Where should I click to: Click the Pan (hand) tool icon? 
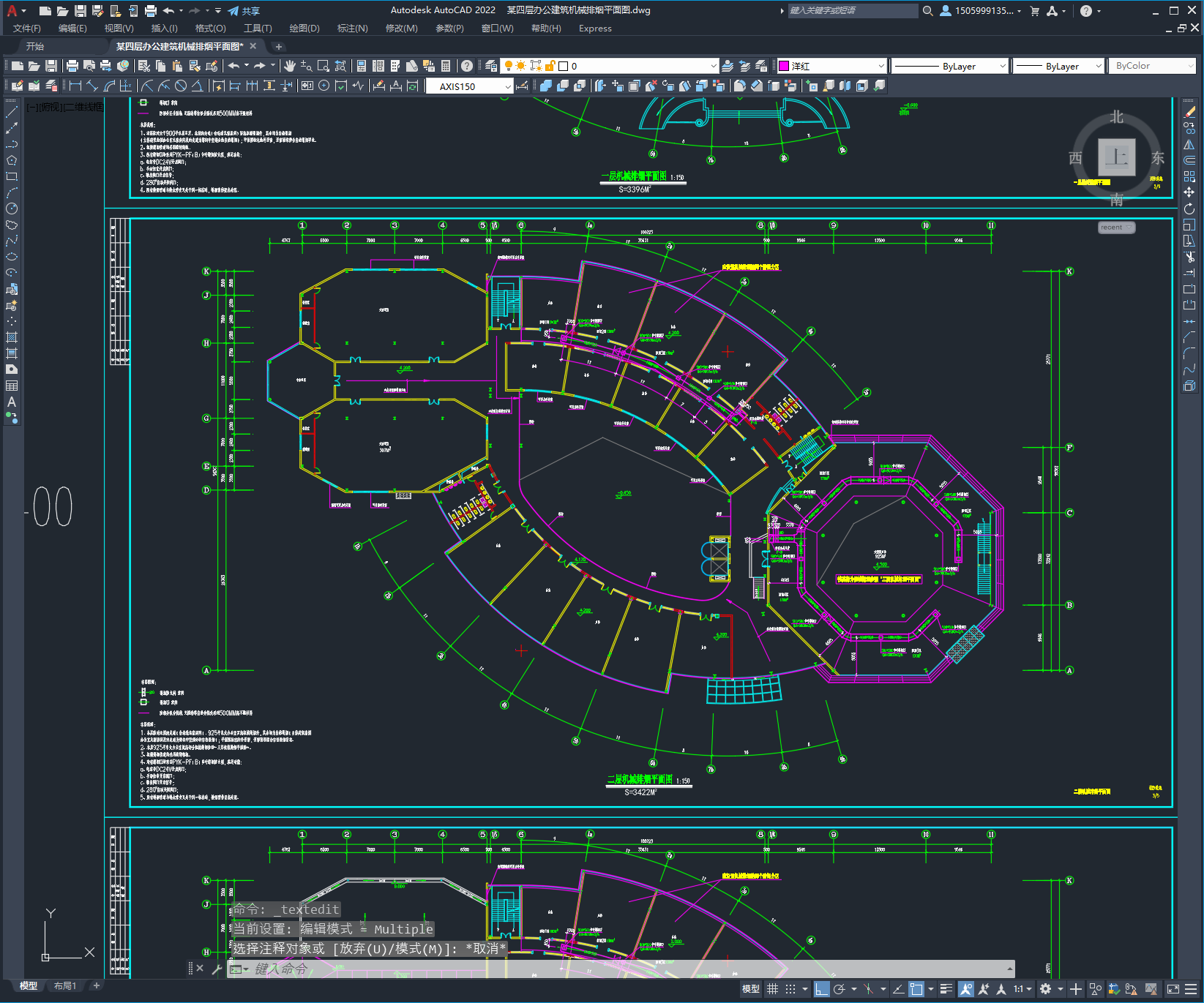290,66
